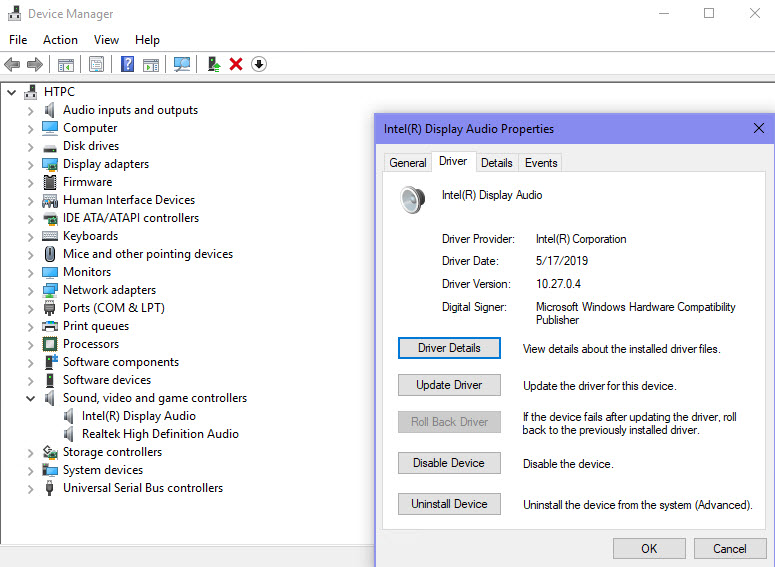This screenshot has width=775, height=567.
Task: Click the Firmware chip icon
Action: click(x=50, y=182)
